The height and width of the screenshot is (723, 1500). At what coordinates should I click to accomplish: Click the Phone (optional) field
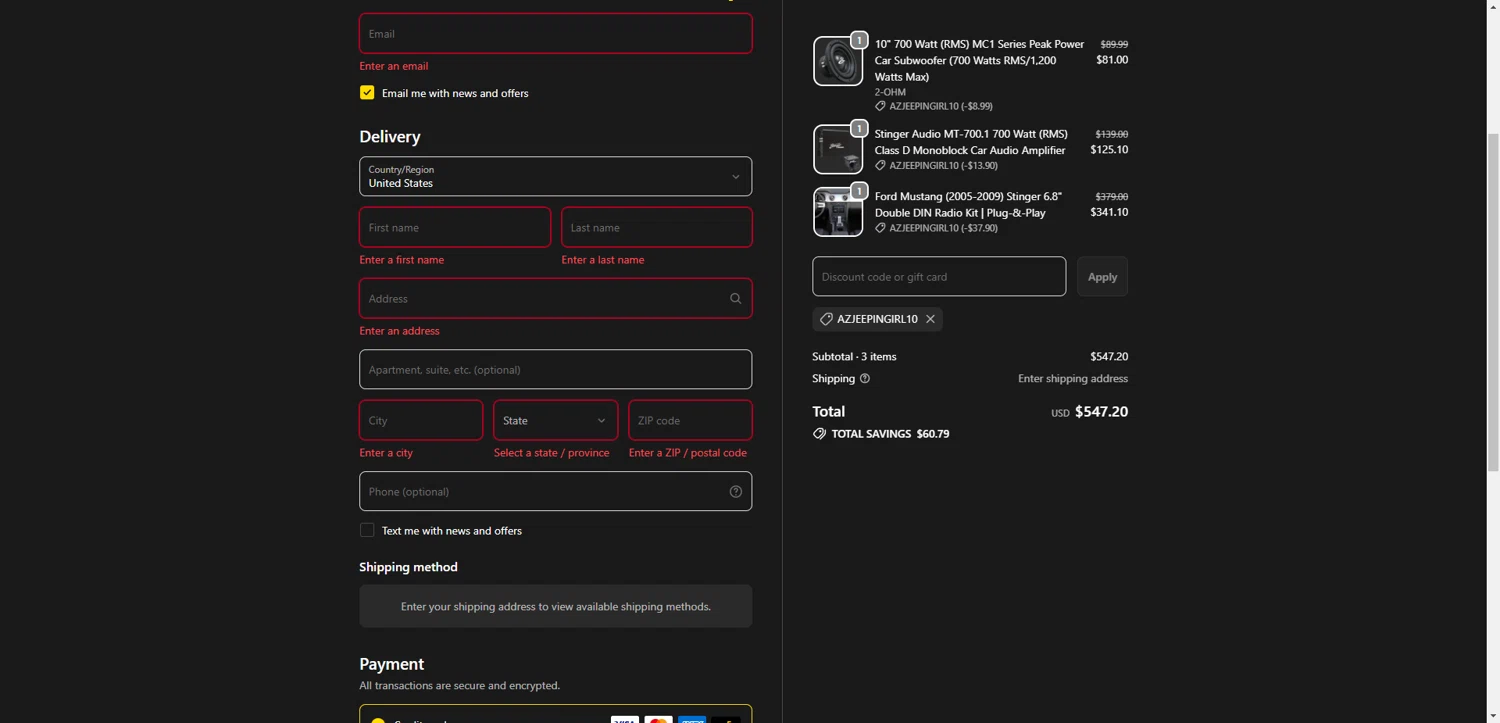coord(555,491)
